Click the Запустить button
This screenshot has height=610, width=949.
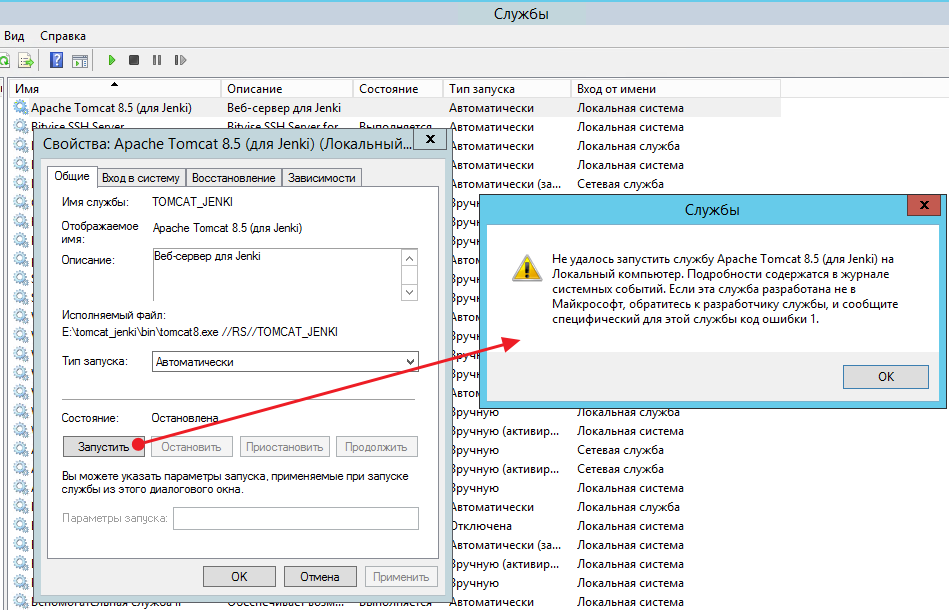(x=103, y=447)
